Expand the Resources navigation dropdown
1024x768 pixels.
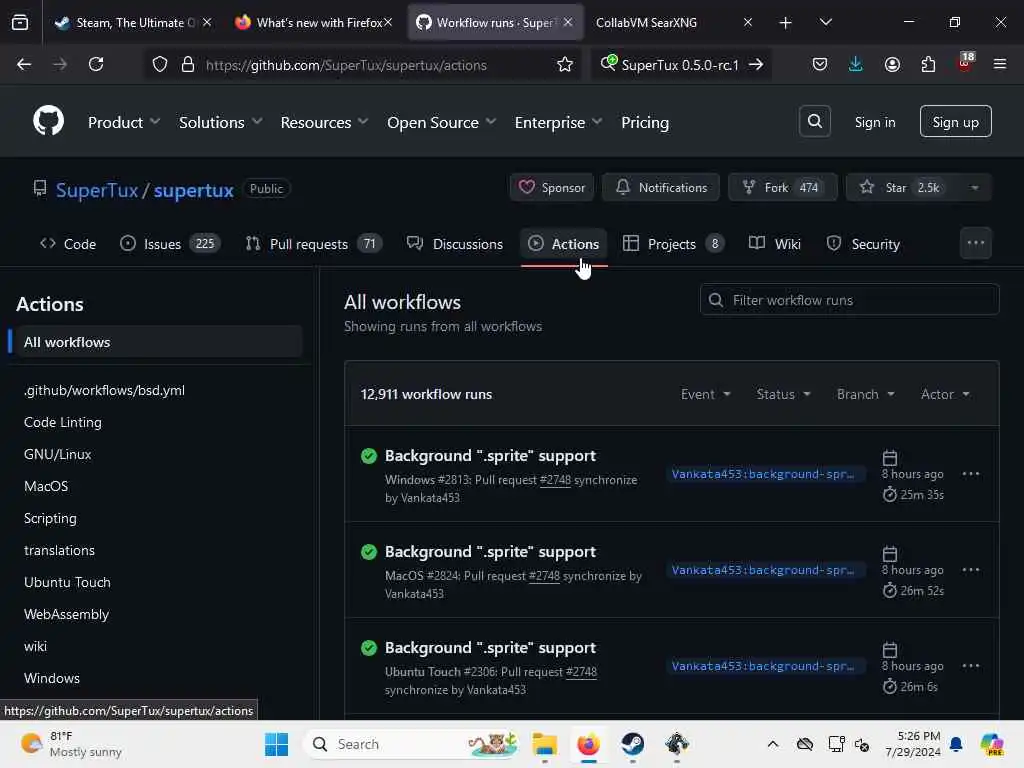pyautogui.click(x=325, y=122)
